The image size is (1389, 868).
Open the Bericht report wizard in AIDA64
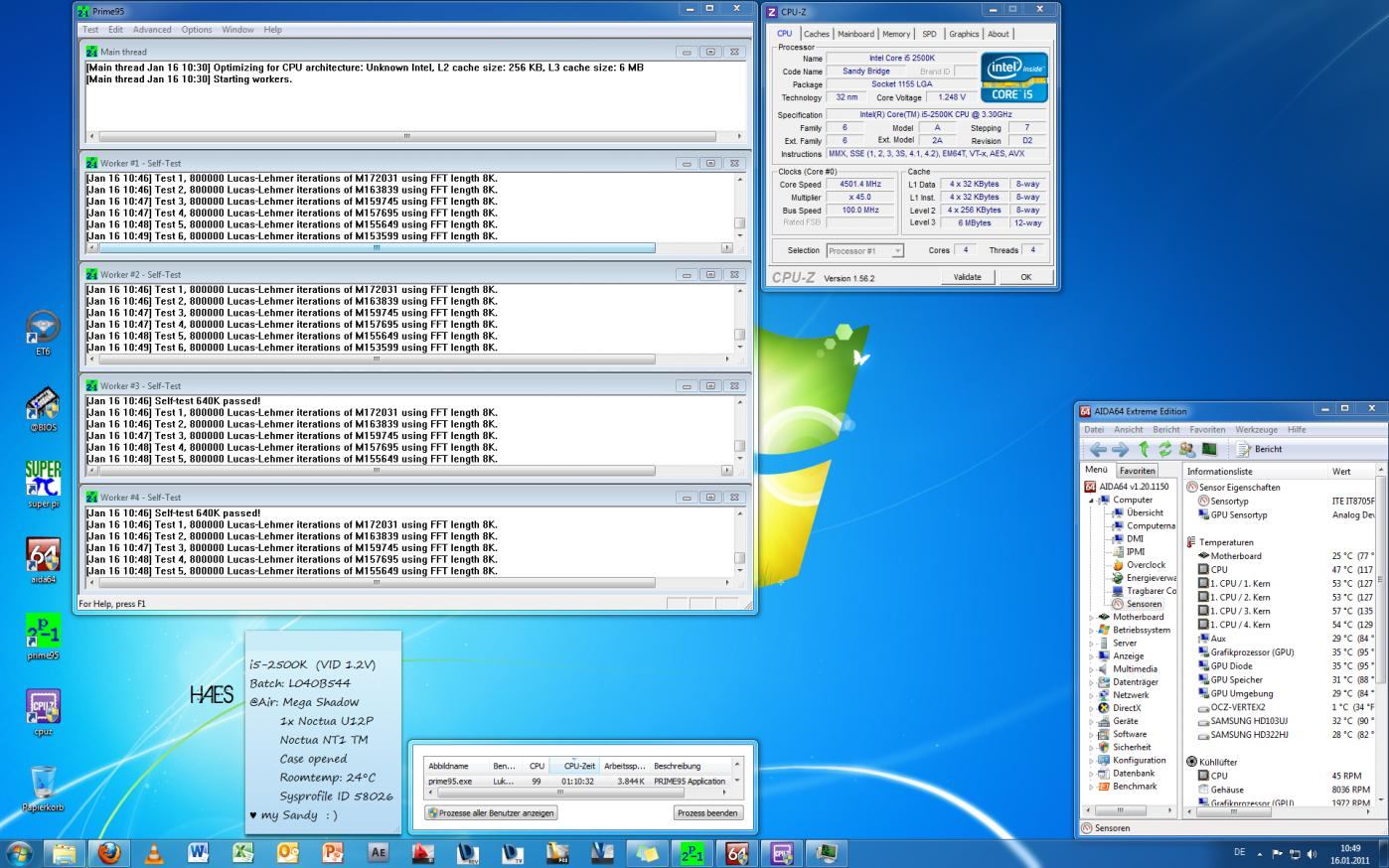(1259, 449)
